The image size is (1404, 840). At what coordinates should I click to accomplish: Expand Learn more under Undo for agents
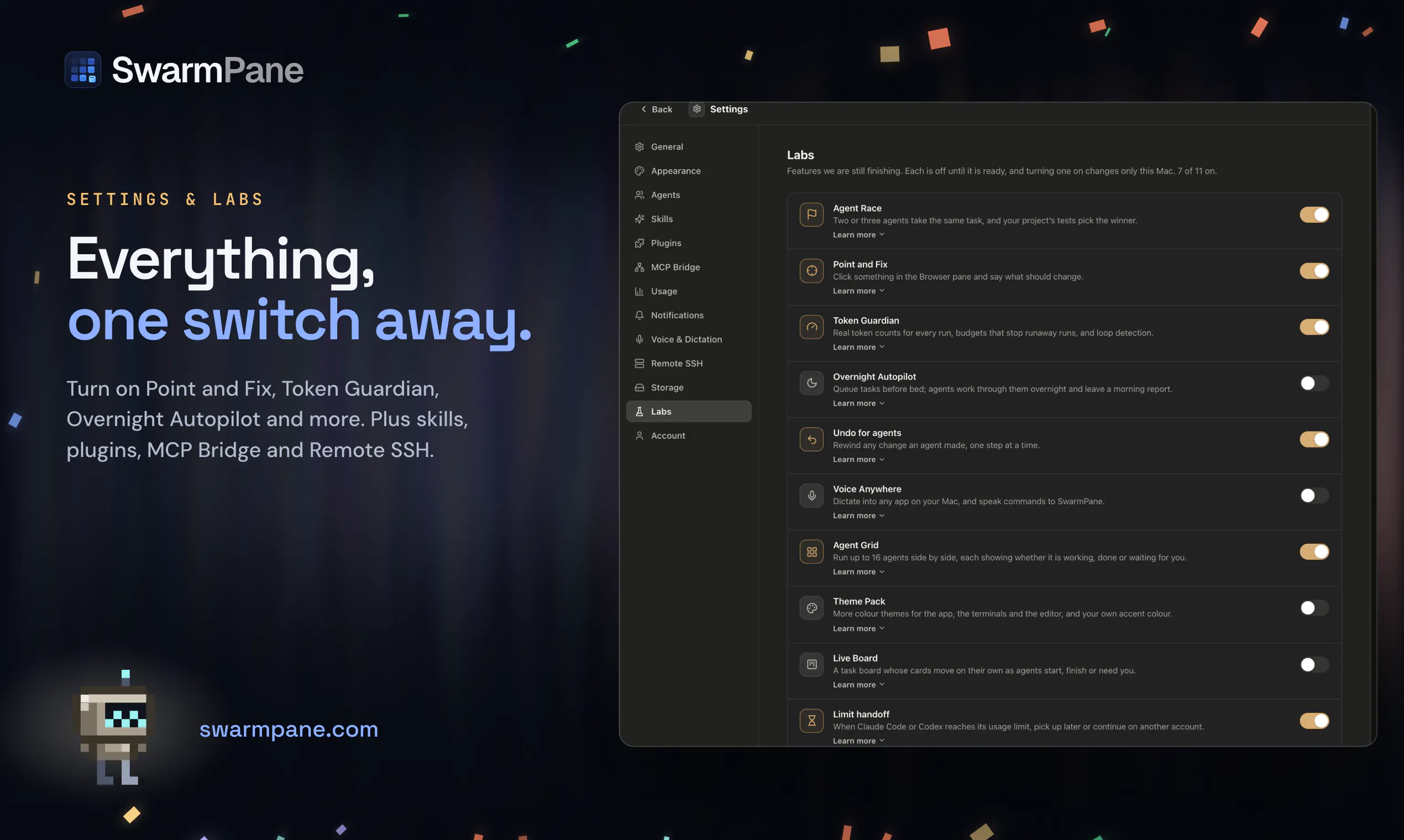pos(858,459)
